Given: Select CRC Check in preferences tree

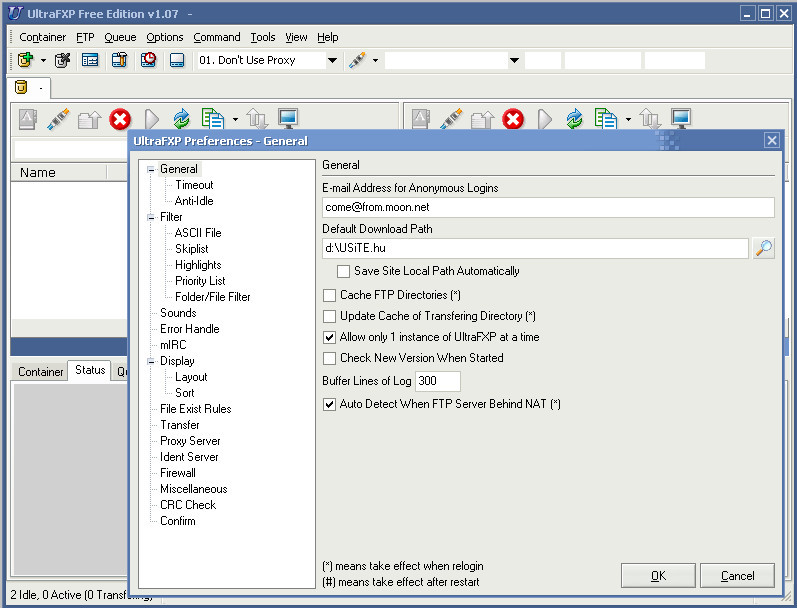Looking at the screenshot, I should [188, 505].
